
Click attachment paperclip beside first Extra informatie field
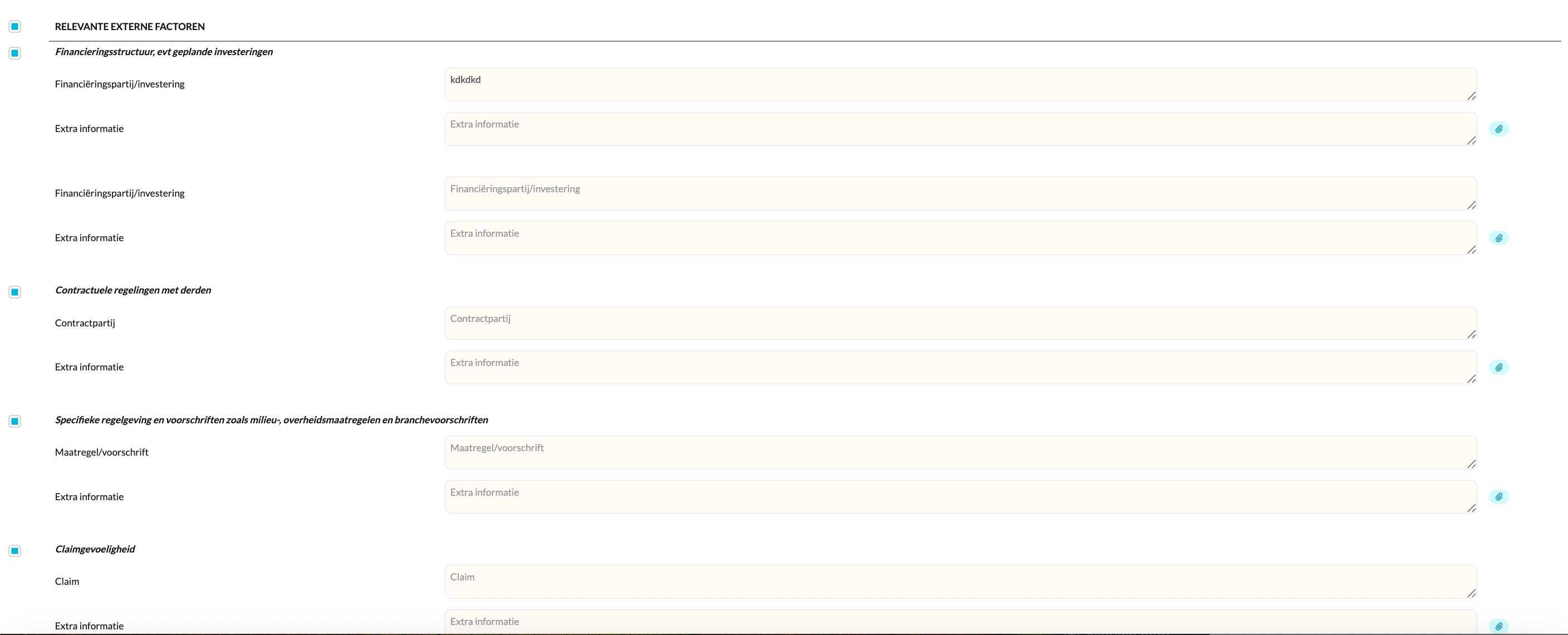(1498, 129)
